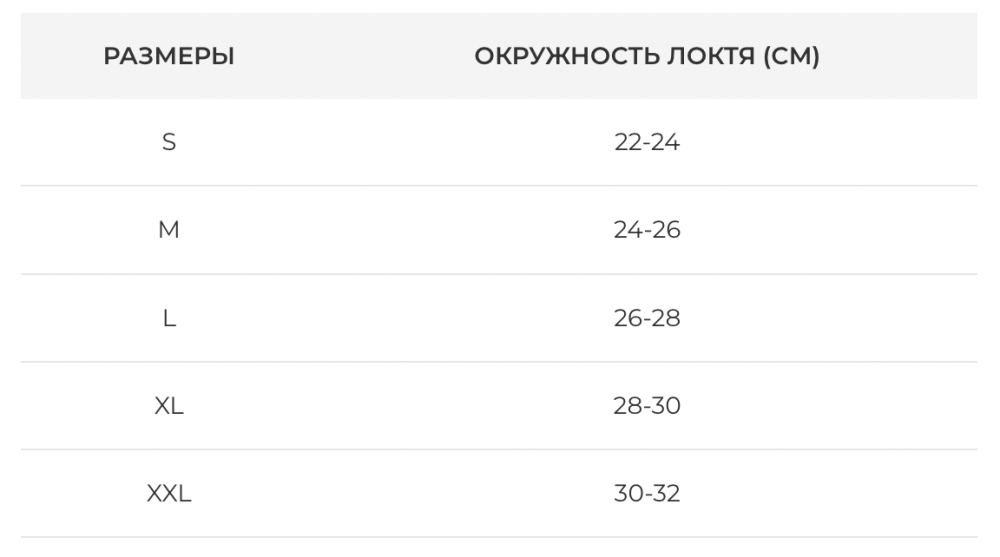Viewport: 1000px width, 557px height.
Task: Pick the size label matching 22-24 cm
Action: click(169, 143)
